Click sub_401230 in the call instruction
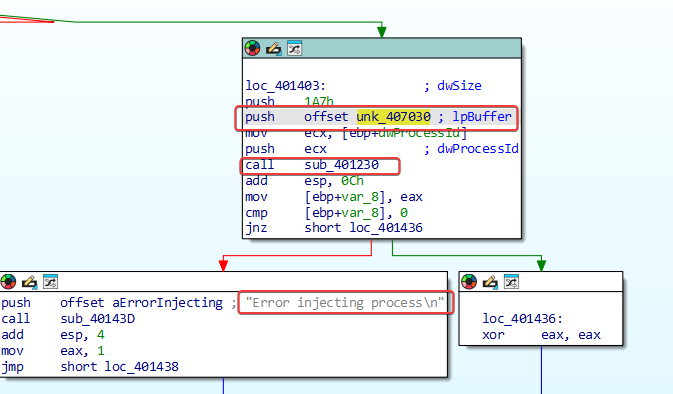 pos(342,165)
